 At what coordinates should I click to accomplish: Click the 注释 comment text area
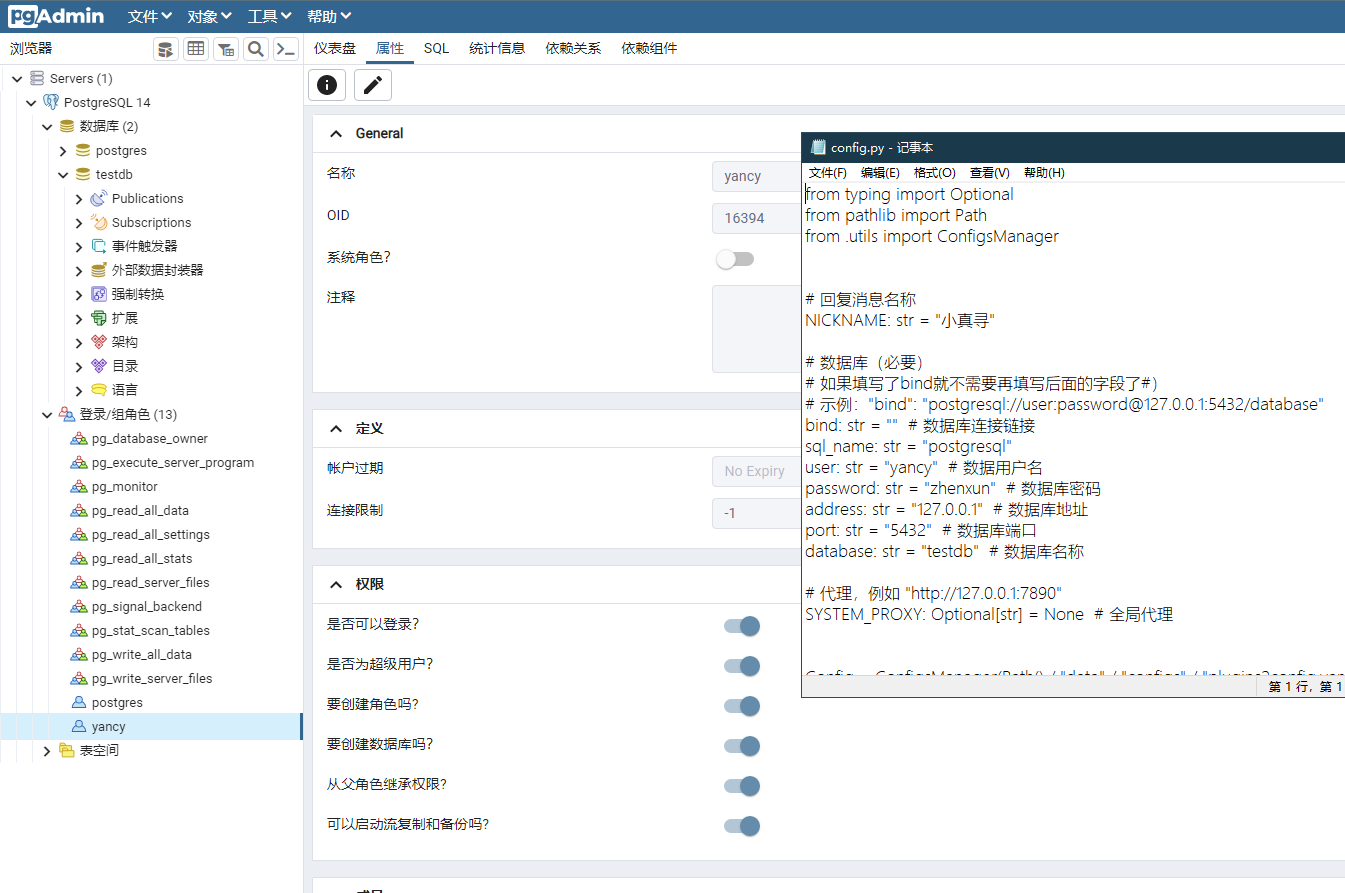pos(757,329)
